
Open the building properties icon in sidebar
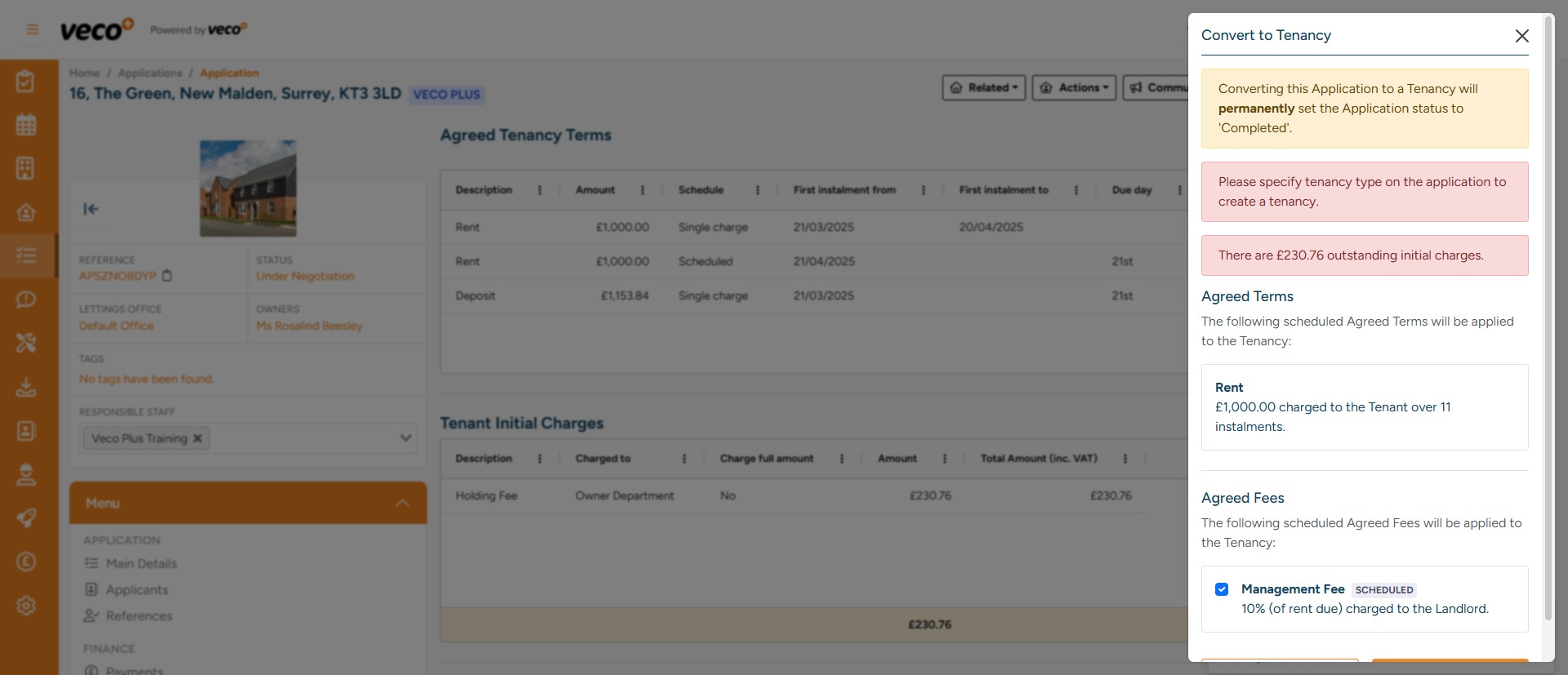[x=26, y=168]
